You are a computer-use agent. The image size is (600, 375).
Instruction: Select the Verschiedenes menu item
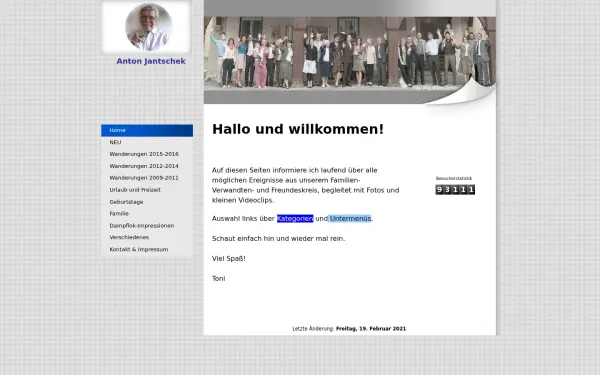tap(147, 237)
